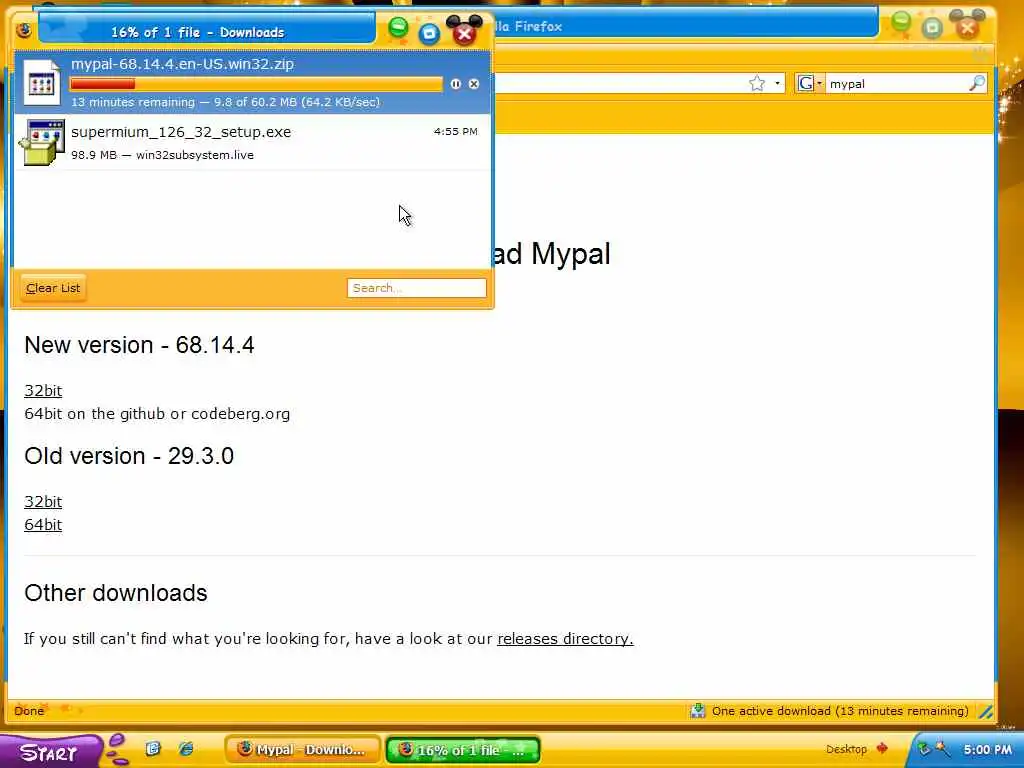The height and width of the screenshot is (768, 1024).
Task: Click the magnifier search icon
Action: (x=977, y=83)
